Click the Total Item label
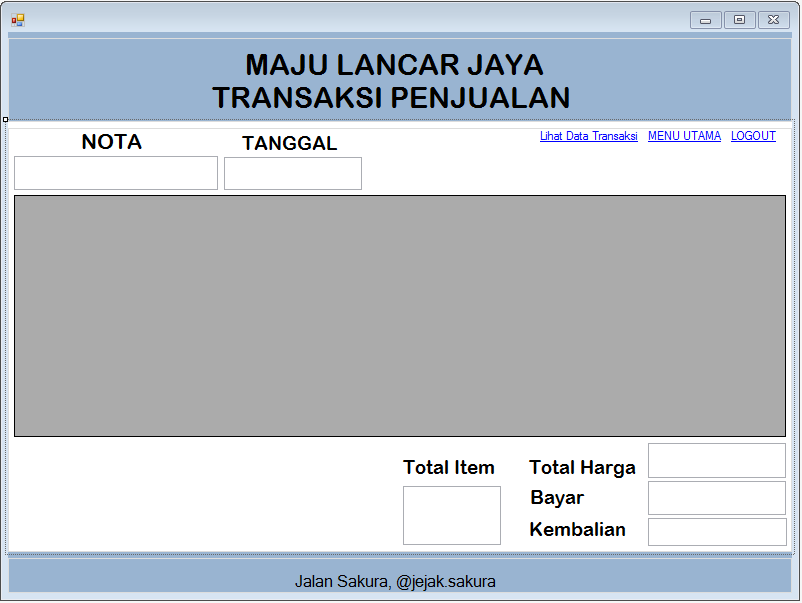The height and width of the screenshot is (603, 802). tap(448, 467)
